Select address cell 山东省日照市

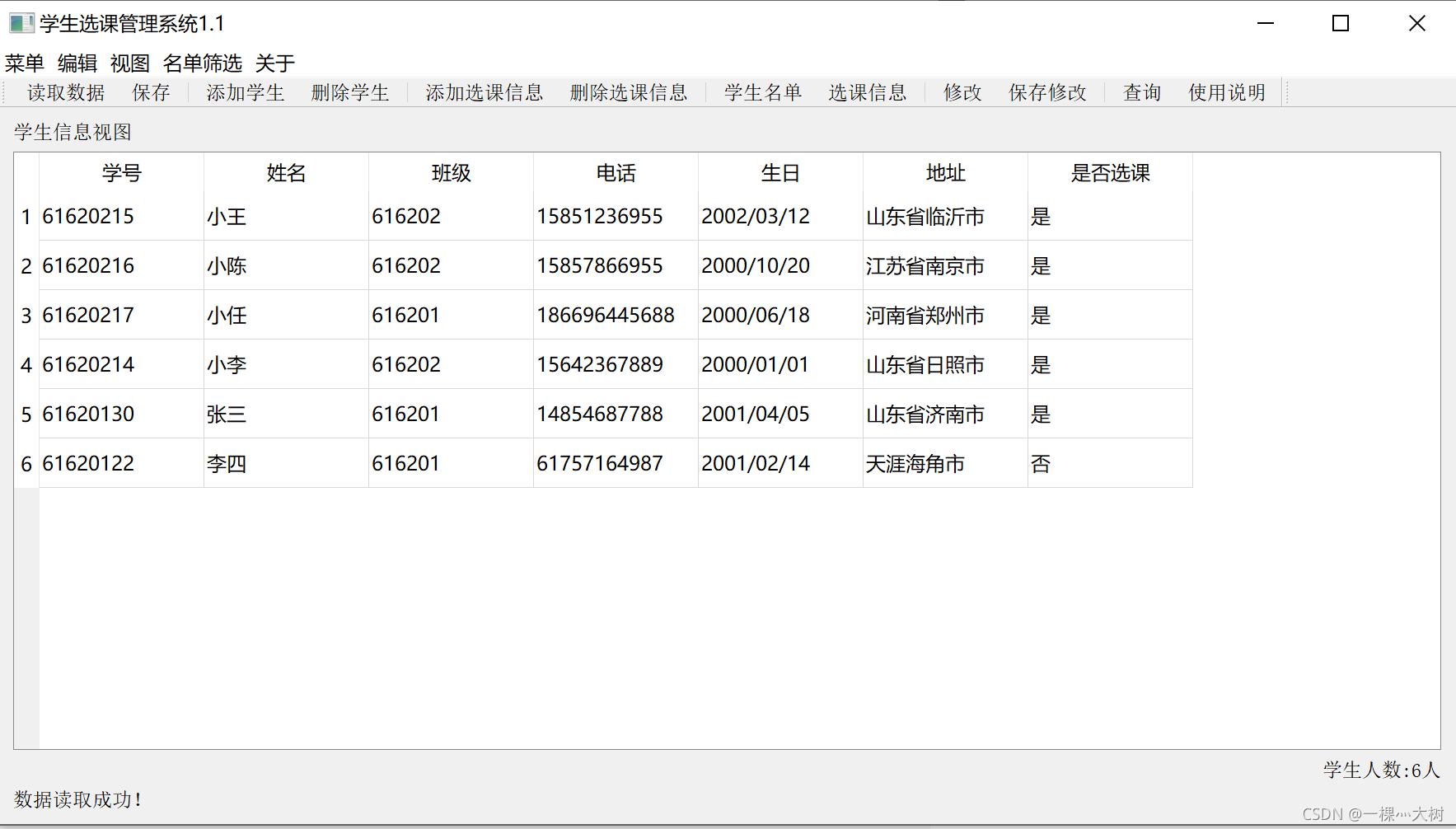945,365
